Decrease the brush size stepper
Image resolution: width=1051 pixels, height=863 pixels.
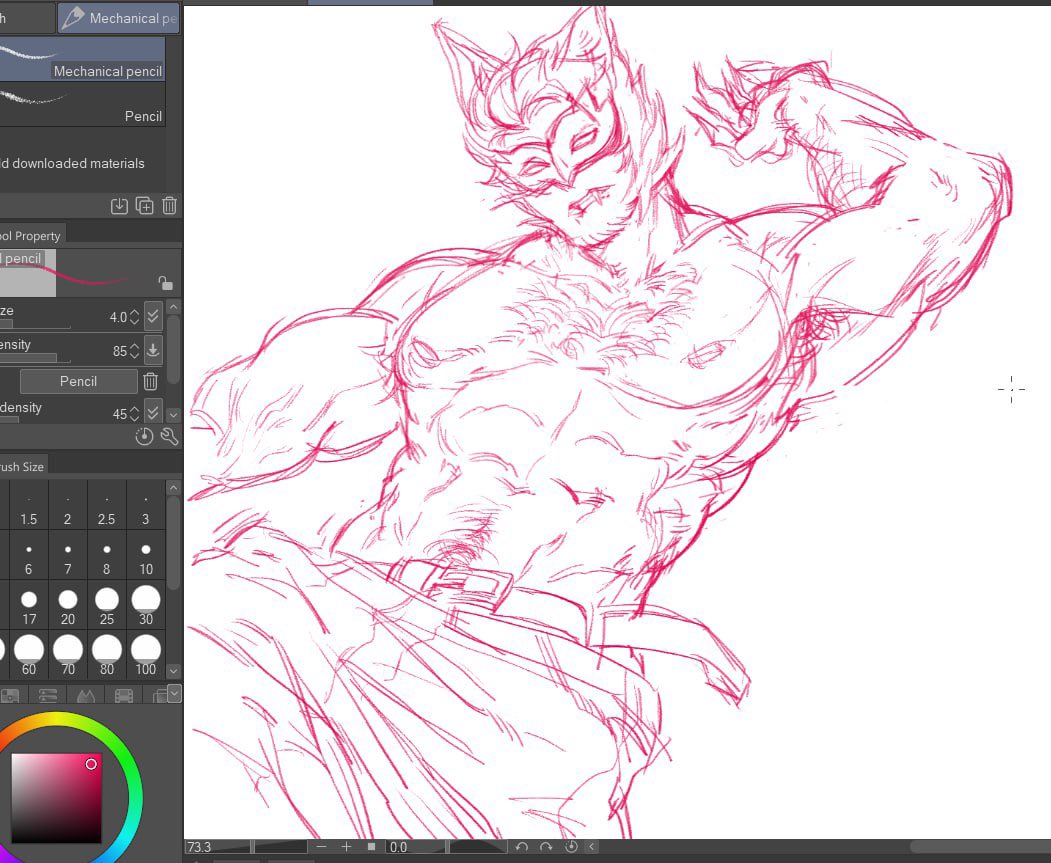(135, 322)
